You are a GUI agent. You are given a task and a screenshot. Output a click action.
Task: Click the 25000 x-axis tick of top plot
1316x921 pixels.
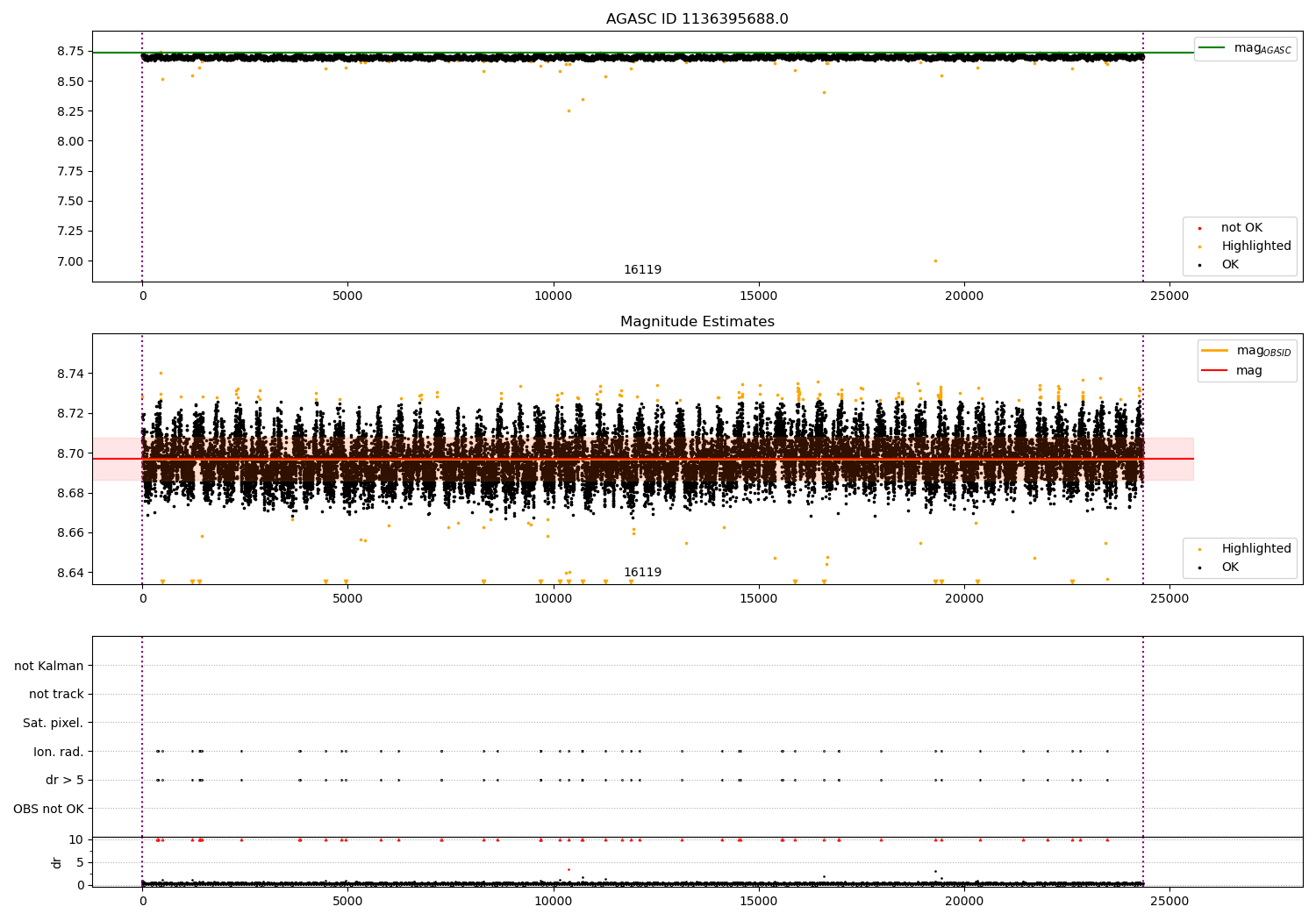[x=1169, y=296]
